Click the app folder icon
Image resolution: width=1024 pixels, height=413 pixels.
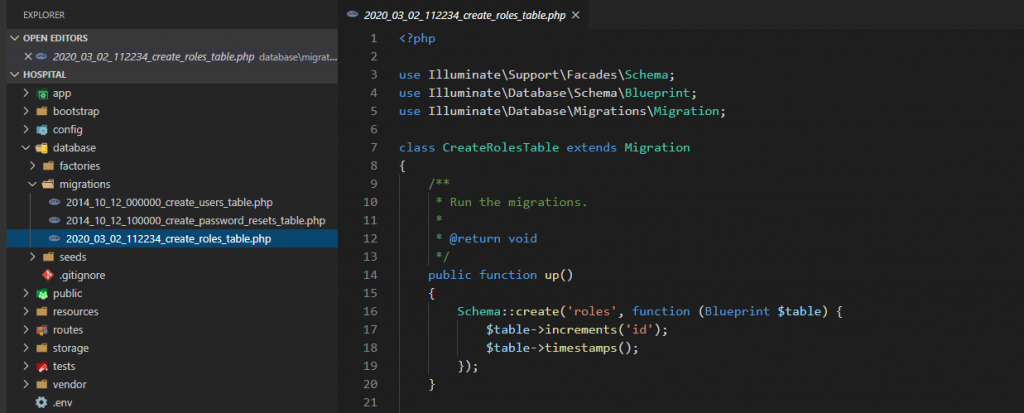coord(42,93)
